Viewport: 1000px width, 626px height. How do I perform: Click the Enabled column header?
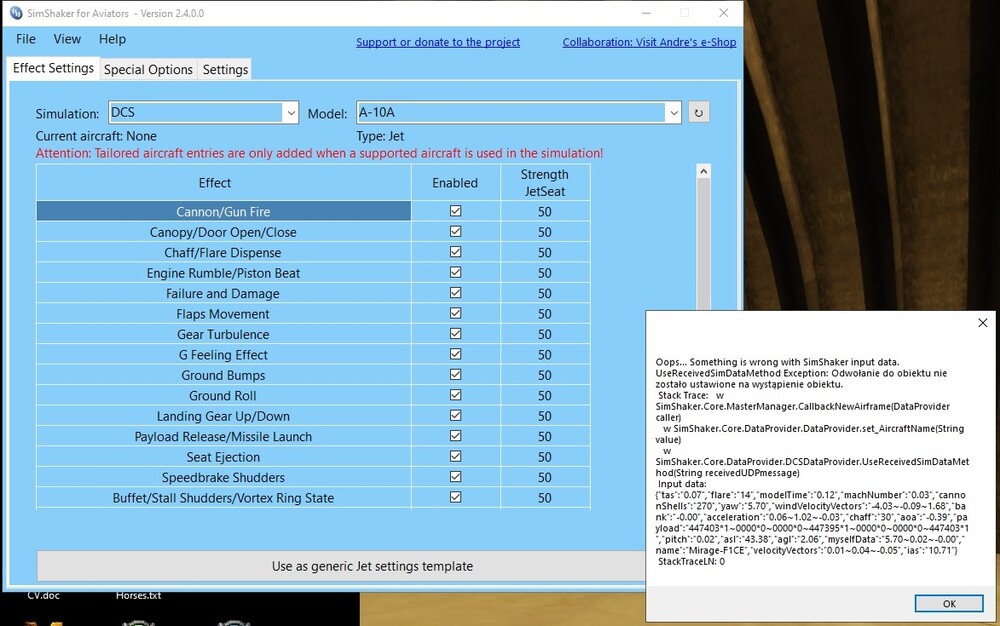click(455, 182)
